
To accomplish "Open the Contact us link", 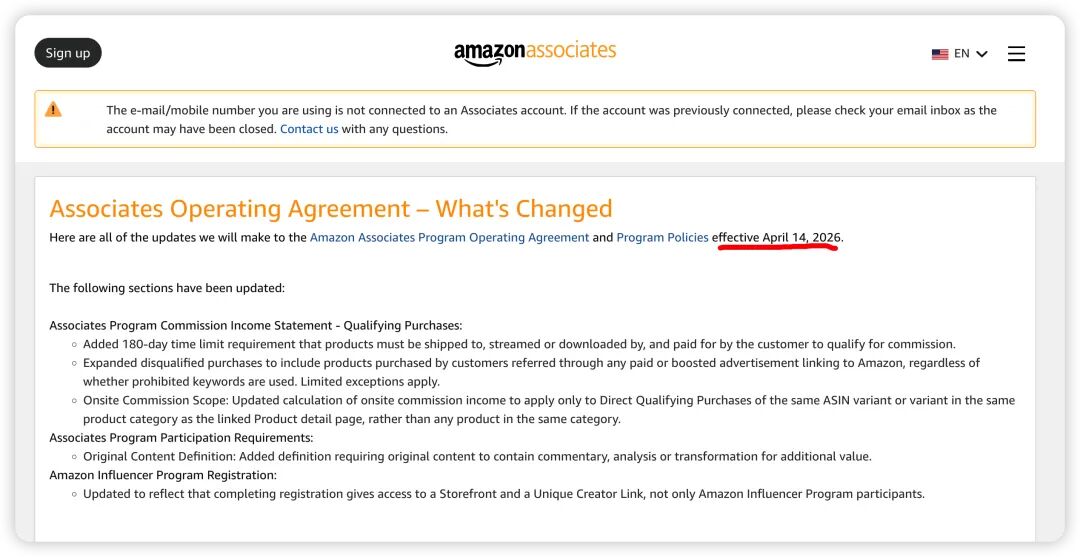I will click(x=309, y=129).
